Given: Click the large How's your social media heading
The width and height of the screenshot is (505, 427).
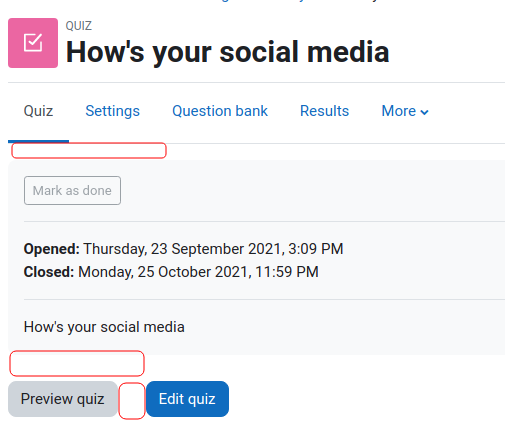Looking at the screenshot, I should (x=228, y=52).
